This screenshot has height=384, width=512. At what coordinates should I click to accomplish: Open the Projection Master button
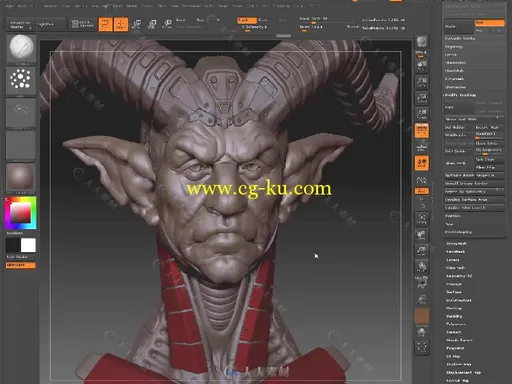click(21, 24)
